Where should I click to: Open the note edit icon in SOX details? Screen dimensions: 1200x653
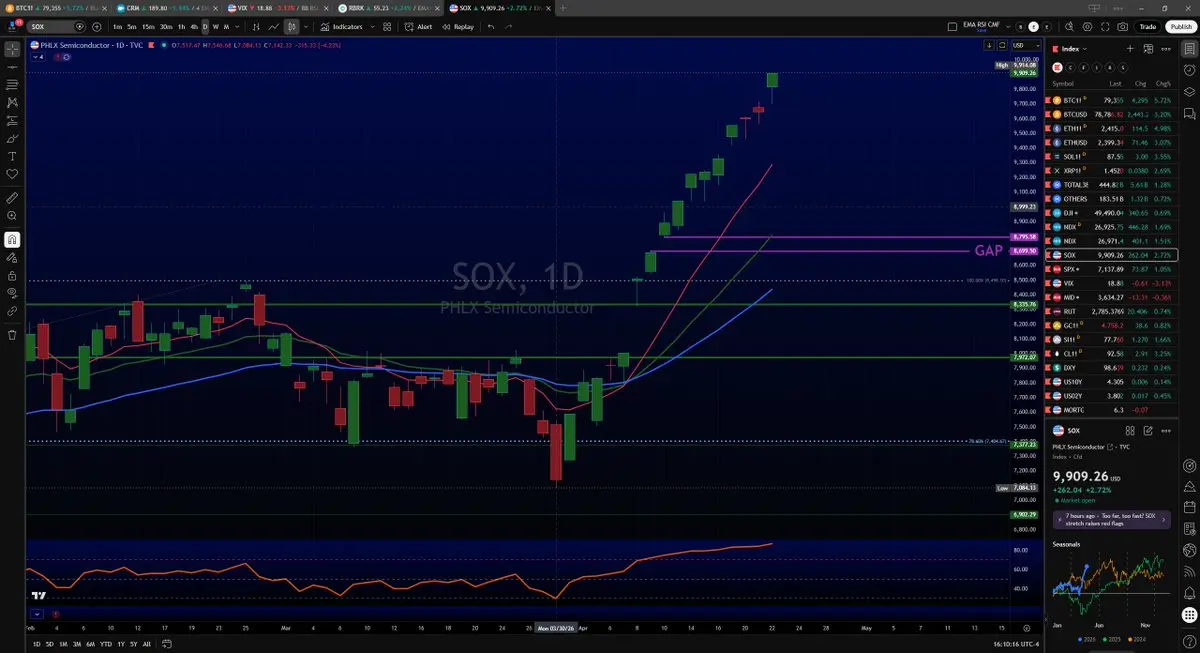[x=1148, y=430]
